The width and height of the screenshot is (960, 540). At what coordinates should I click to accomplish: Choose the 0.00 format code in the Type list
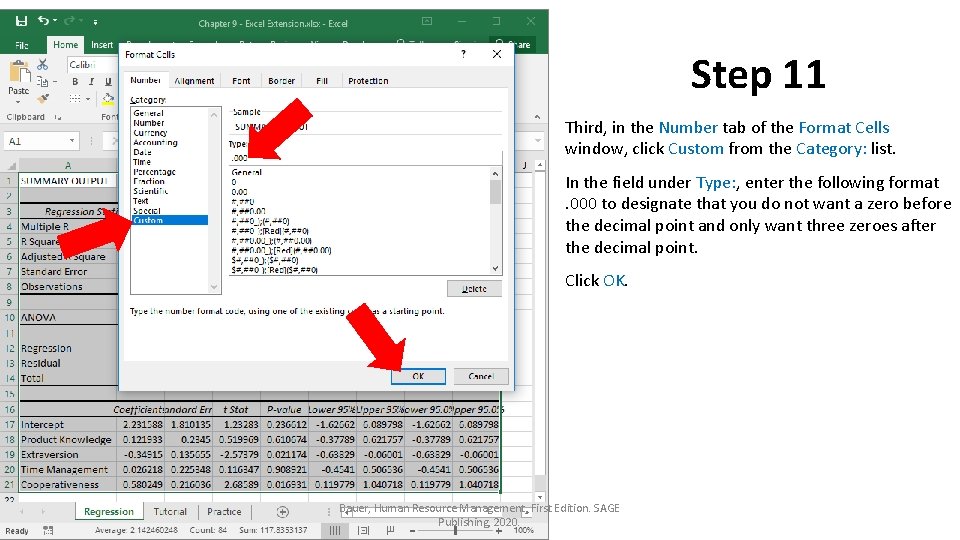click(239, 192)
